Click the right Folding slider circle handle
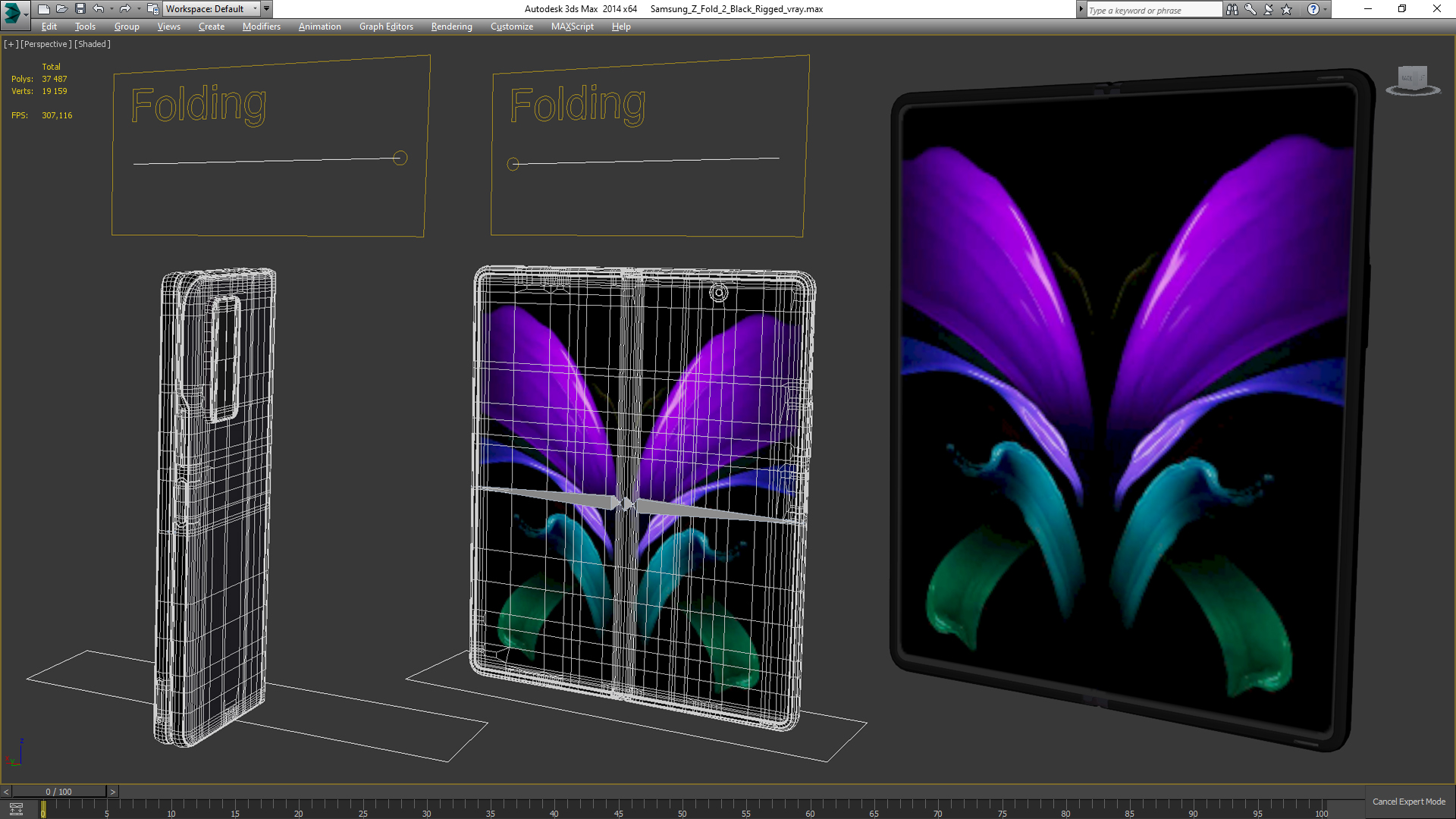The height and width of the screenshot is (819, 1456). click(x=513, y=164)
